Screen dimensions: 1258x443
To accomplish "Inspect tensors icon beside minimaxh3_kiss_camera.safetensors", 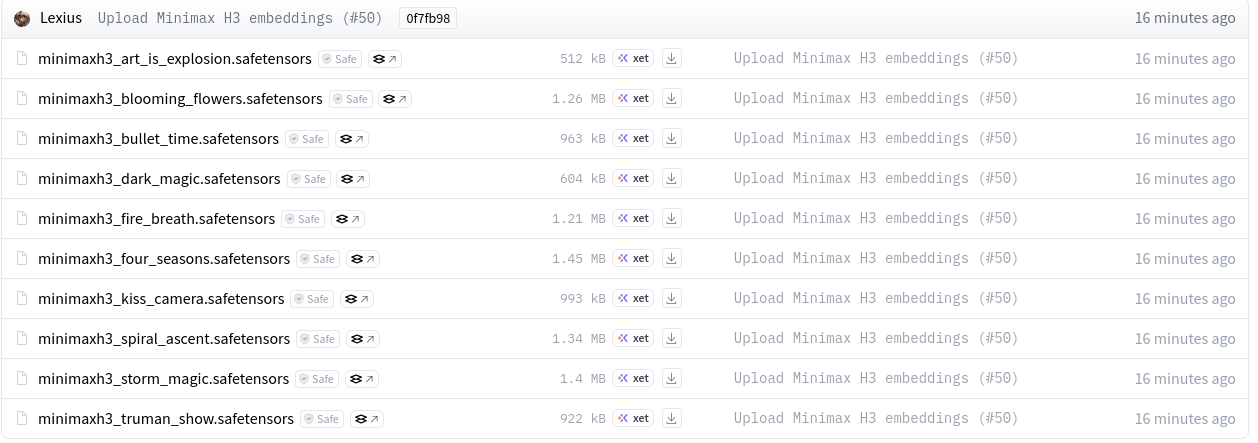I will [x=357, y=299].
